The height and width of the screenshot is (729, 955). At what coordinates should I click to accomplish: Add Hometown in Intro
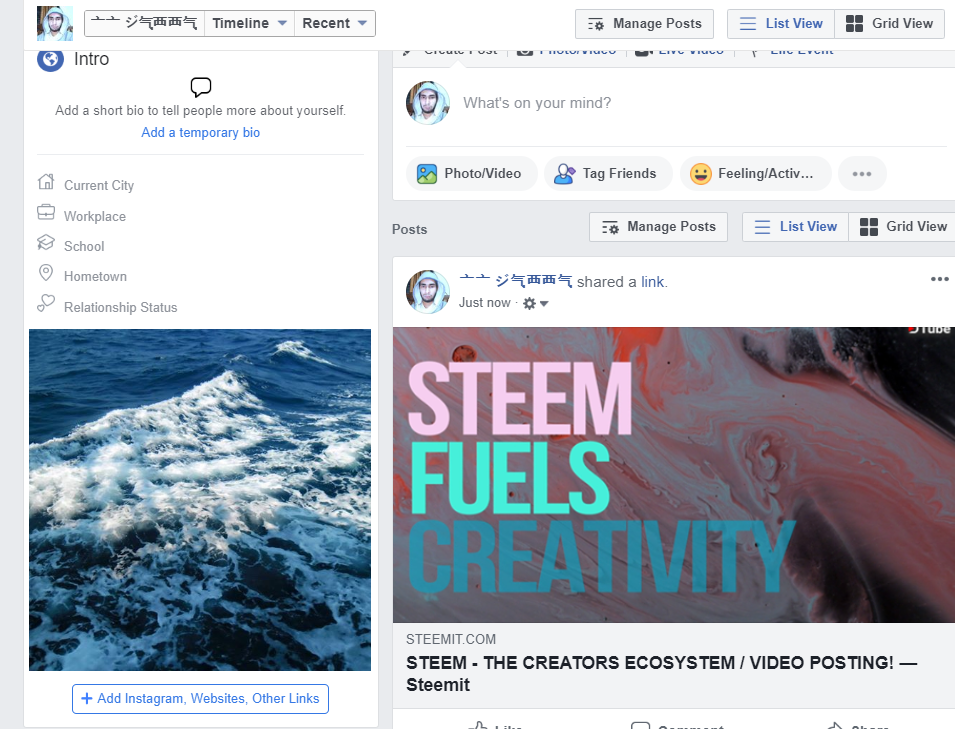(x=96, y=276)
